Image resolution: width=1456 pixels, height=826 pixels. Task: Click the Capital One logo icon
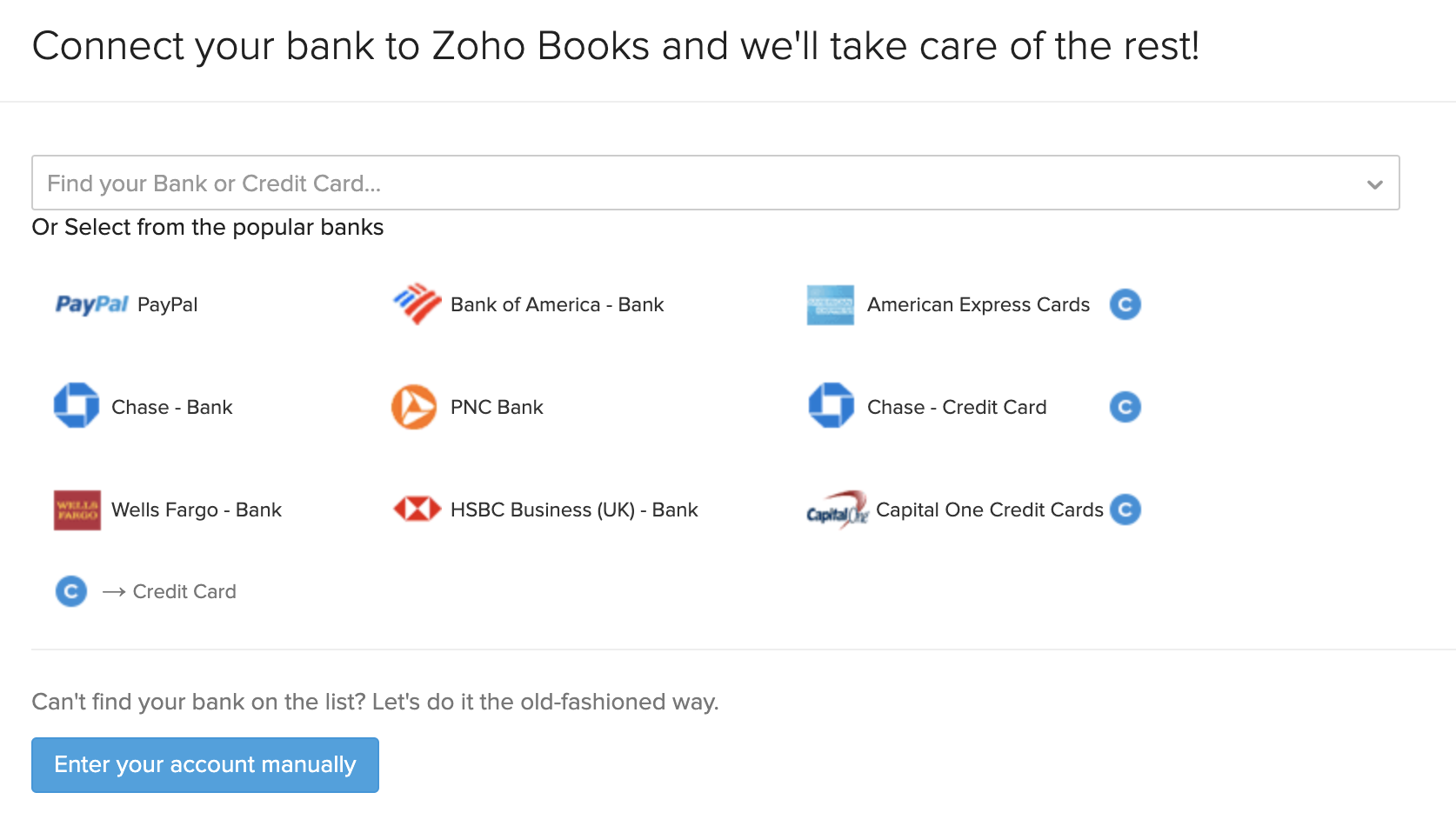point(835,510)
